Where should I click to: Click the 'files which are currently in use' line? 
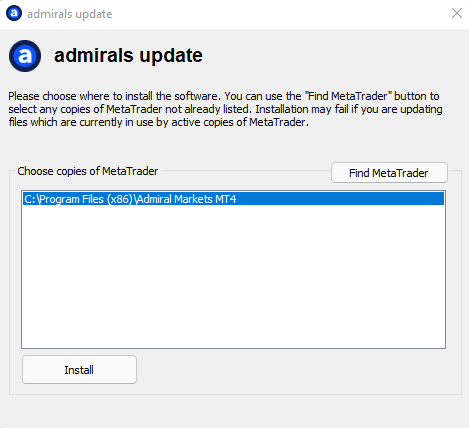tap(159, 122)
